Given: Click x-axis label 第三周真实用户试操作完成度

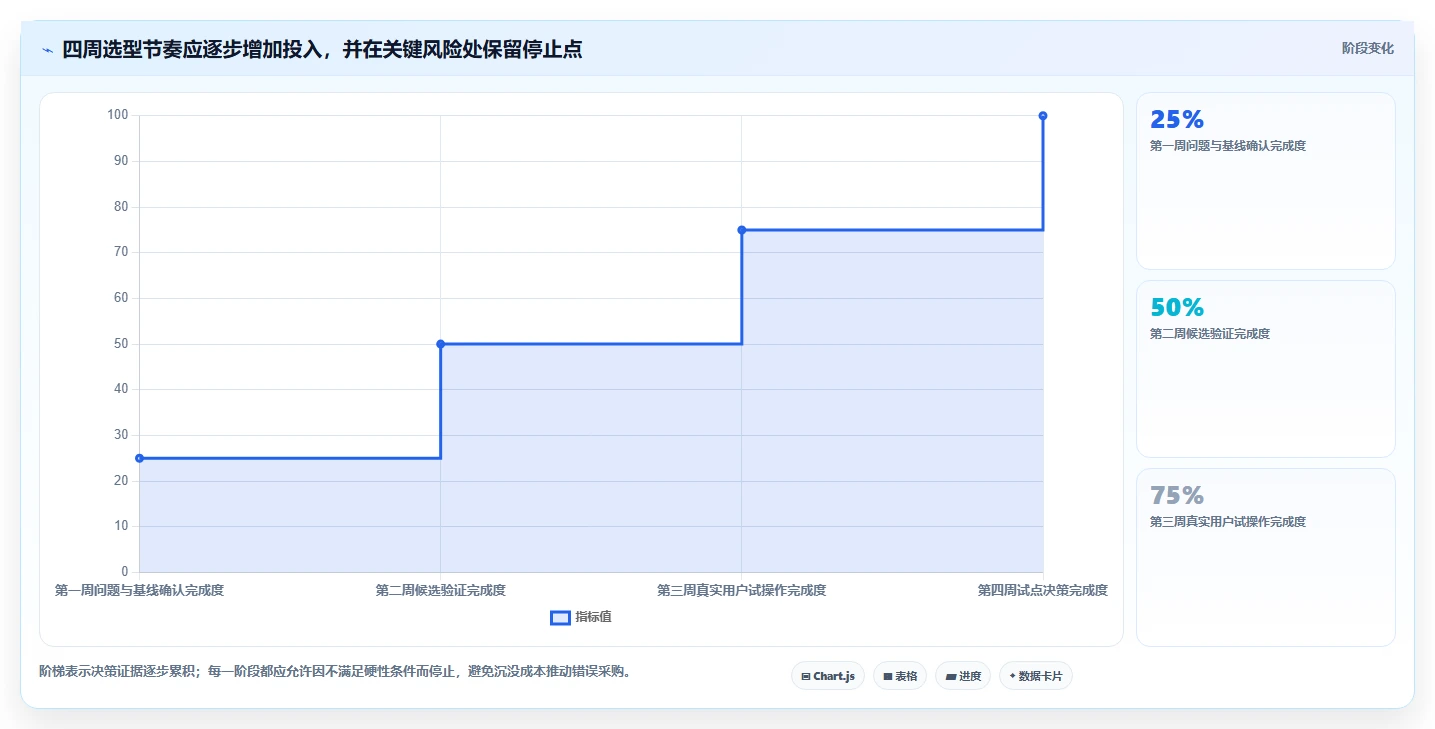Looking at the screenshot, I should point(742,590).
